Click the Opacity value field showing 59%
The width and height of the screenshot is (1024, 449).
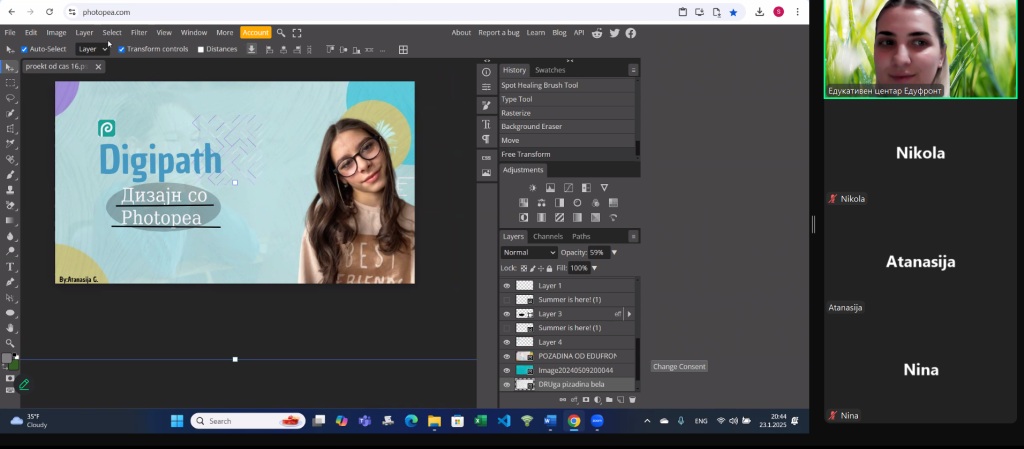pyautogui.click(x=598, y=253)
